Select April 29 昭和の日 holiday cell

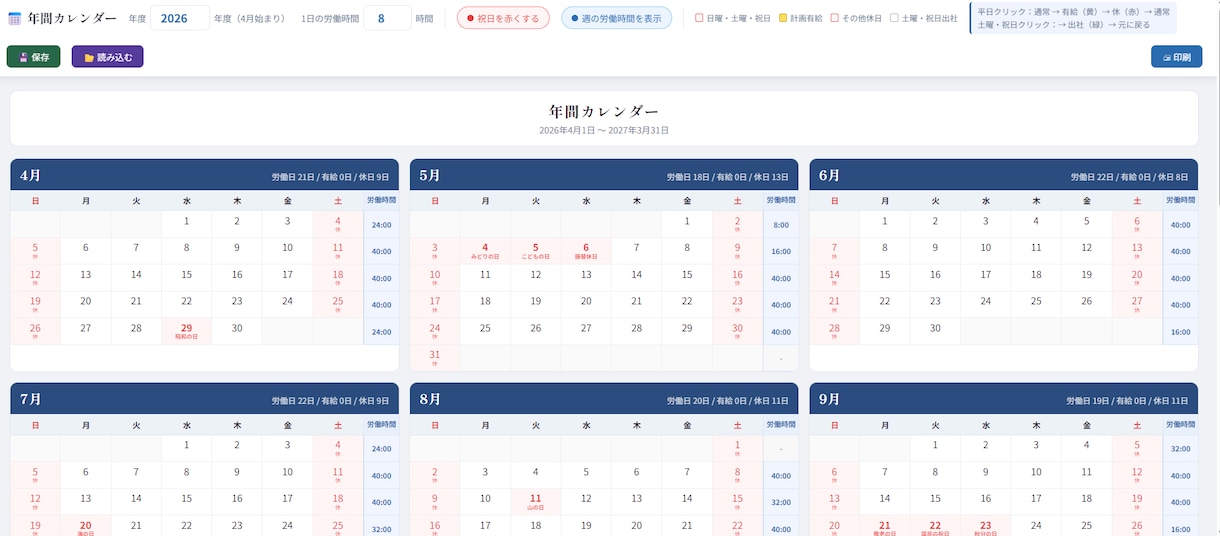tap(187, 331)
